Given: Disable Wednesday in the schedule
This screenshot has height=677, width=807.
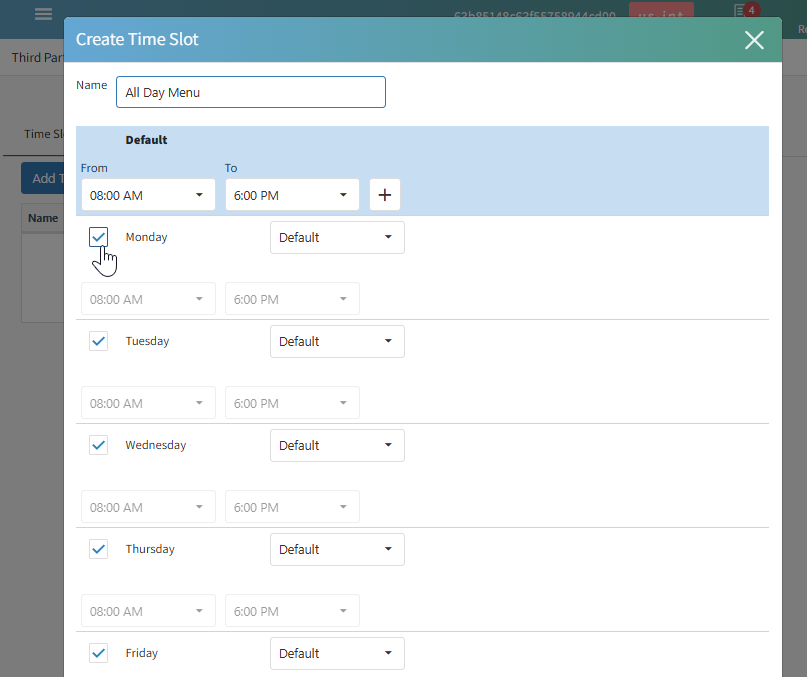Looking at the screenshot, I should coord(98,445).
